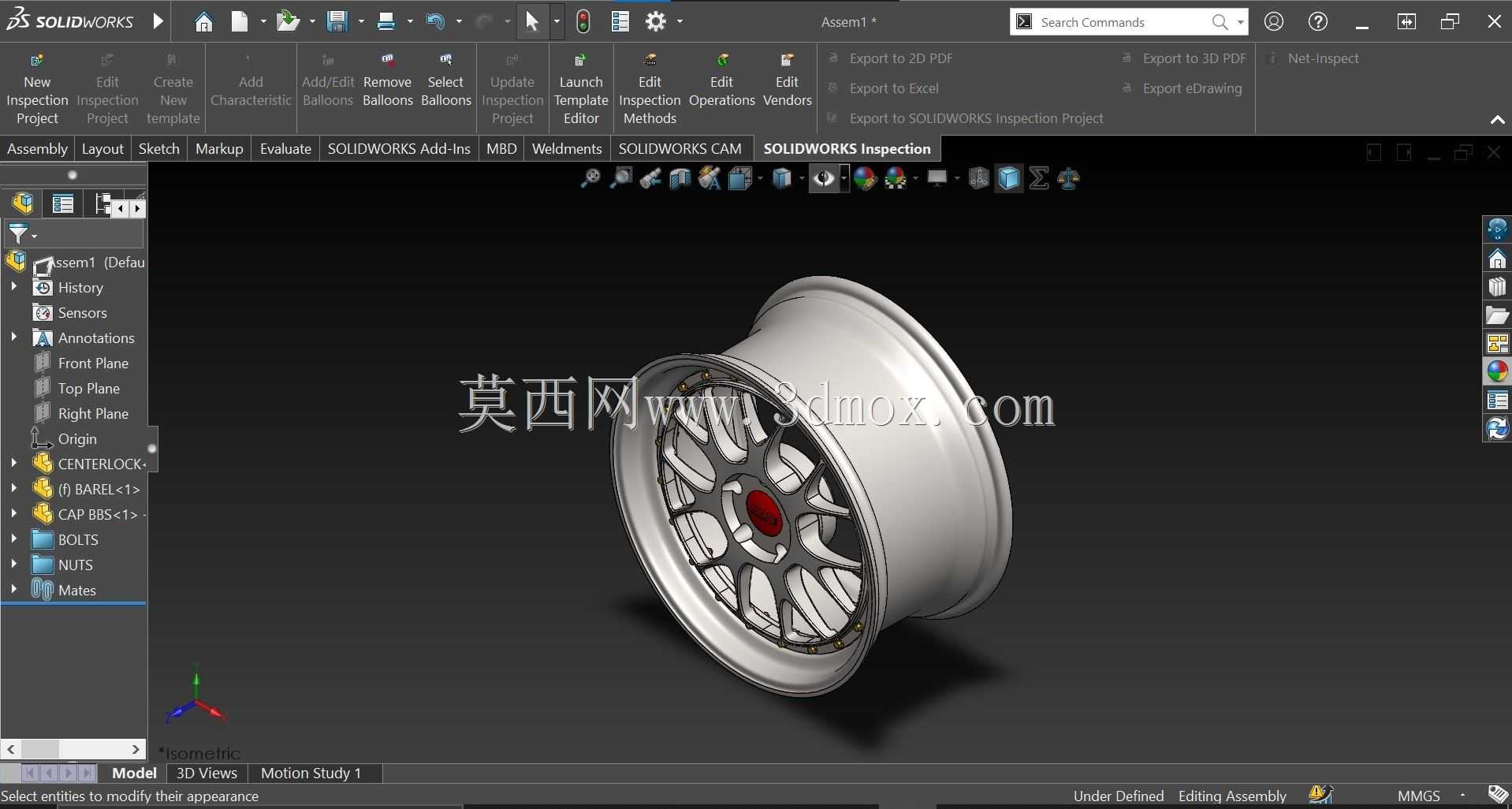
Task: Select the Zoom to Area tool
Action: pyautogui.click(x=621, y=179)
